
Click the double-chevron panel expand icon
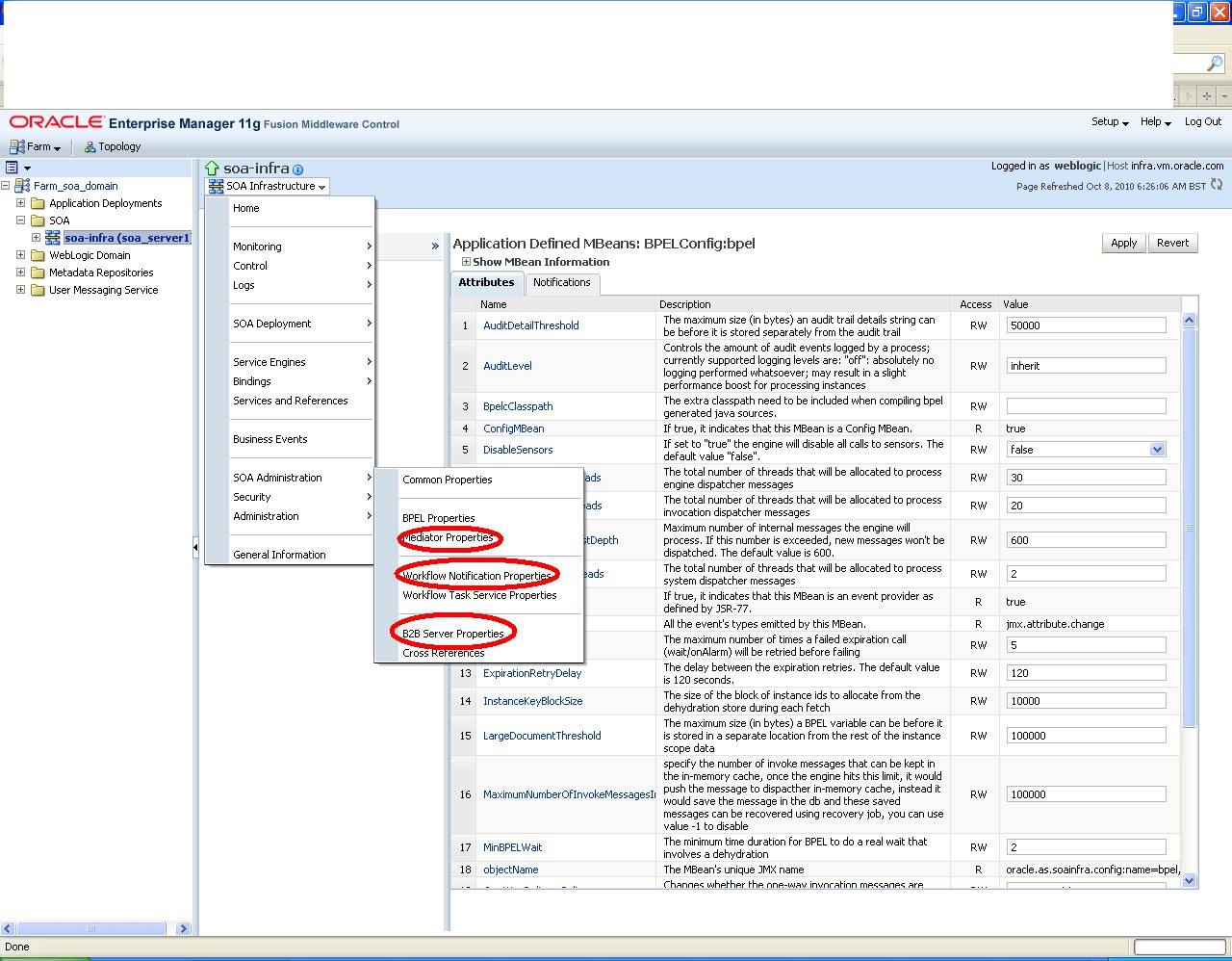pyautogui.click(x=435, y=246)
